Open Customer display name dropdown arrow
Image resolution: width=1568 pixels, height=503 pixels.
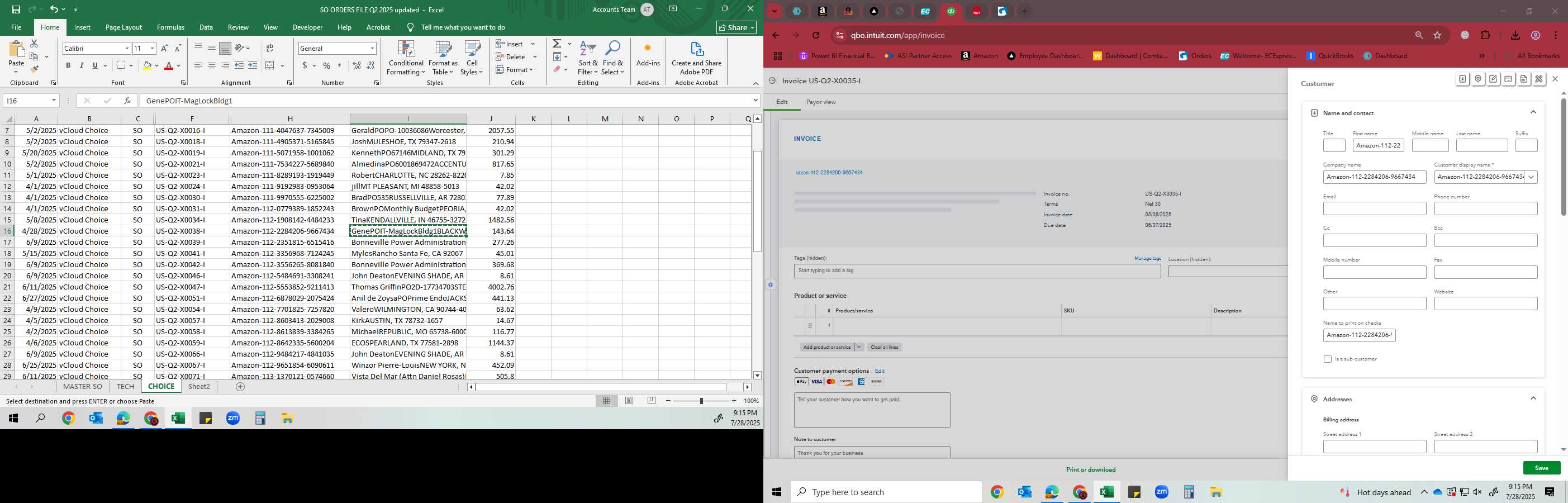coord(1531,177)
